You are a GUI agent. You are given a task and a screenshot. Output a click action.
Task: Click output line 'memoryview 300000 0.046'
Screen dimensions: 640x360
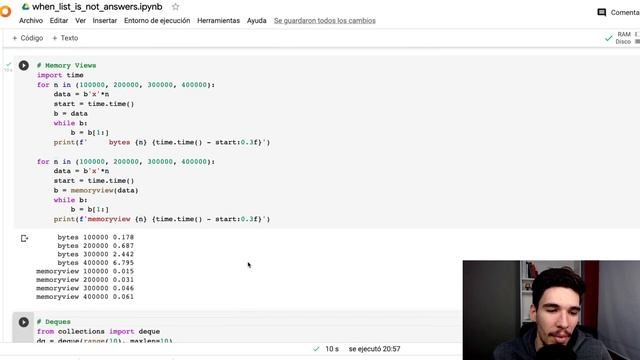click(85, 288)
